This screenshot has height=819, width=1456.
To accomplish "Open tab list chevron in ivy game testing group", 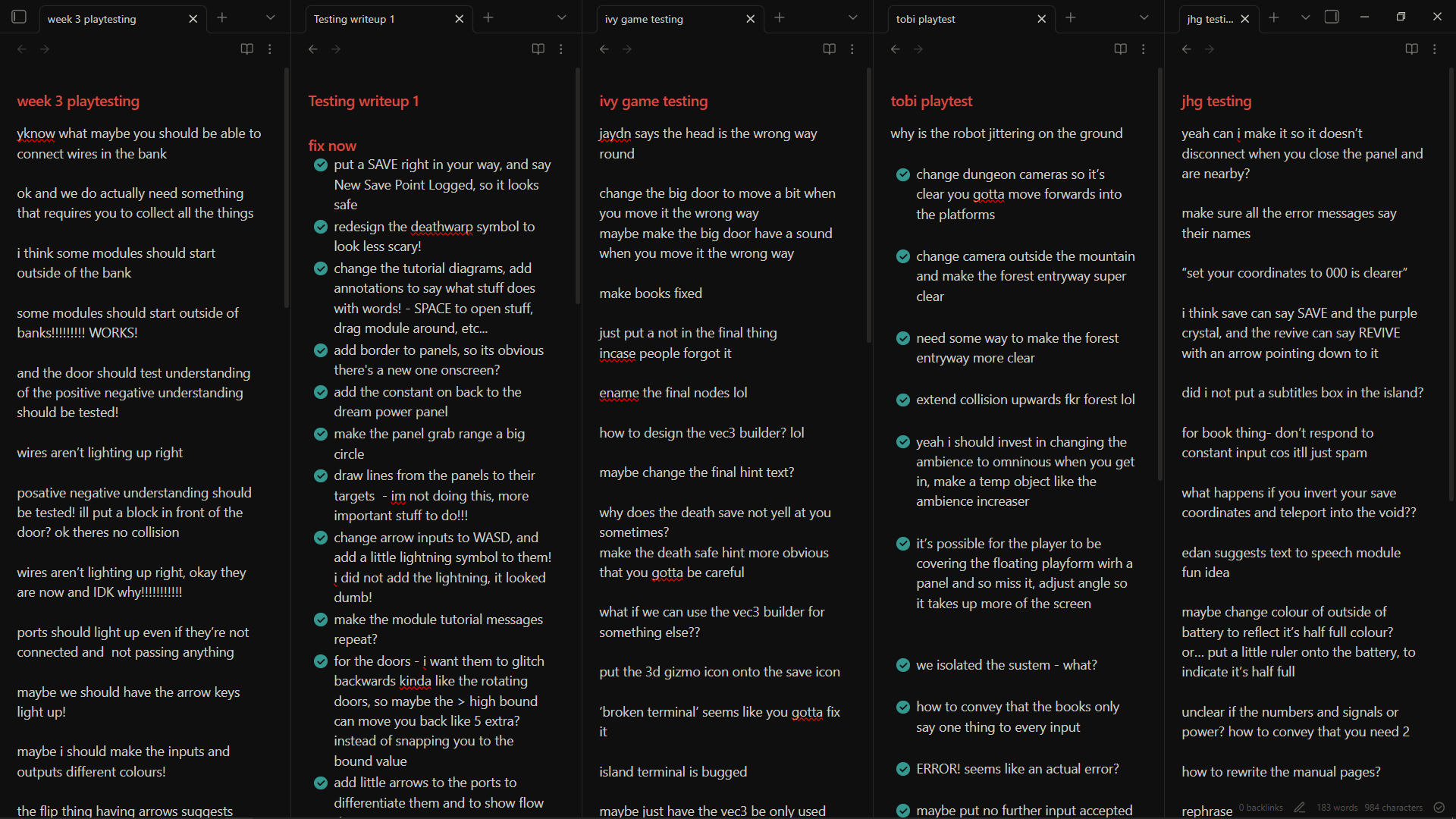I will pyautogui.click(x=853, y=17).
